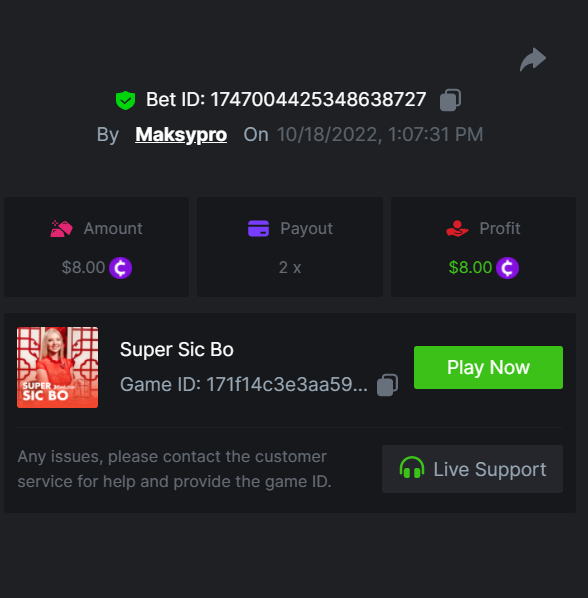Click the share arrow icon
The width and height of the screenshot is (588, 598).
click(533, 59)
